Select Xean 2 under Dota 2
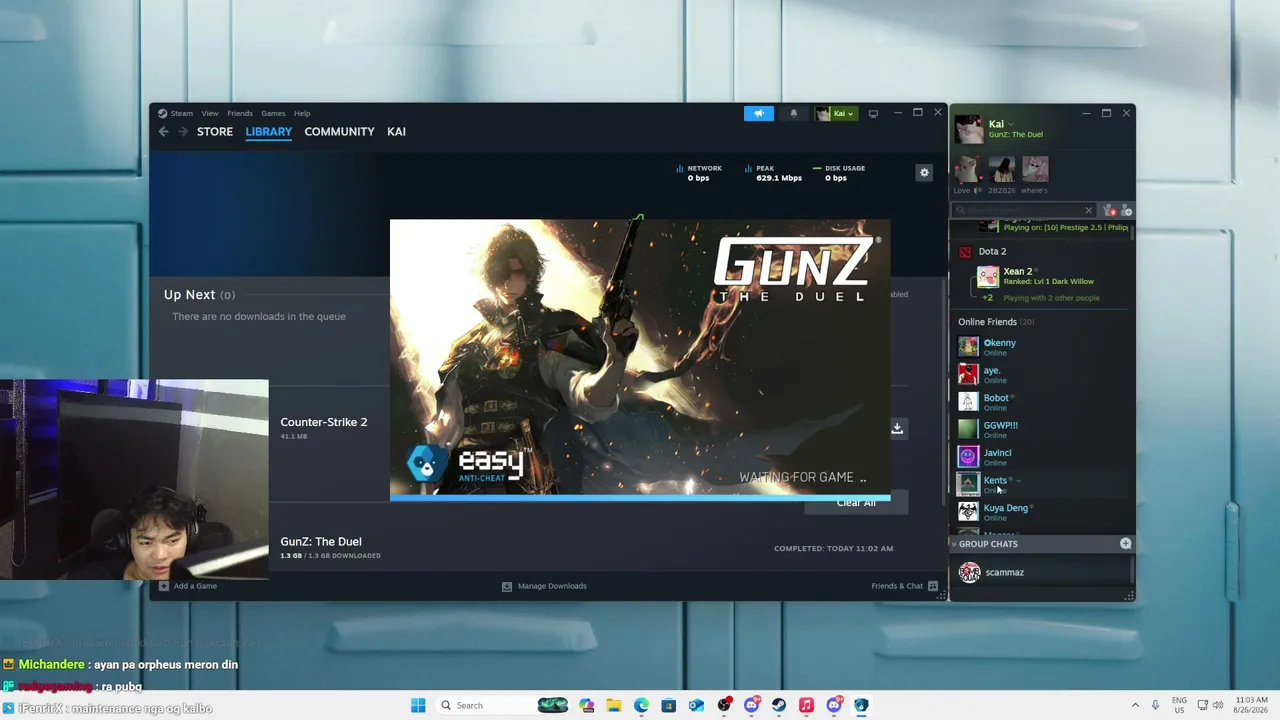 pyautogui.click(x=1052, y=276)
